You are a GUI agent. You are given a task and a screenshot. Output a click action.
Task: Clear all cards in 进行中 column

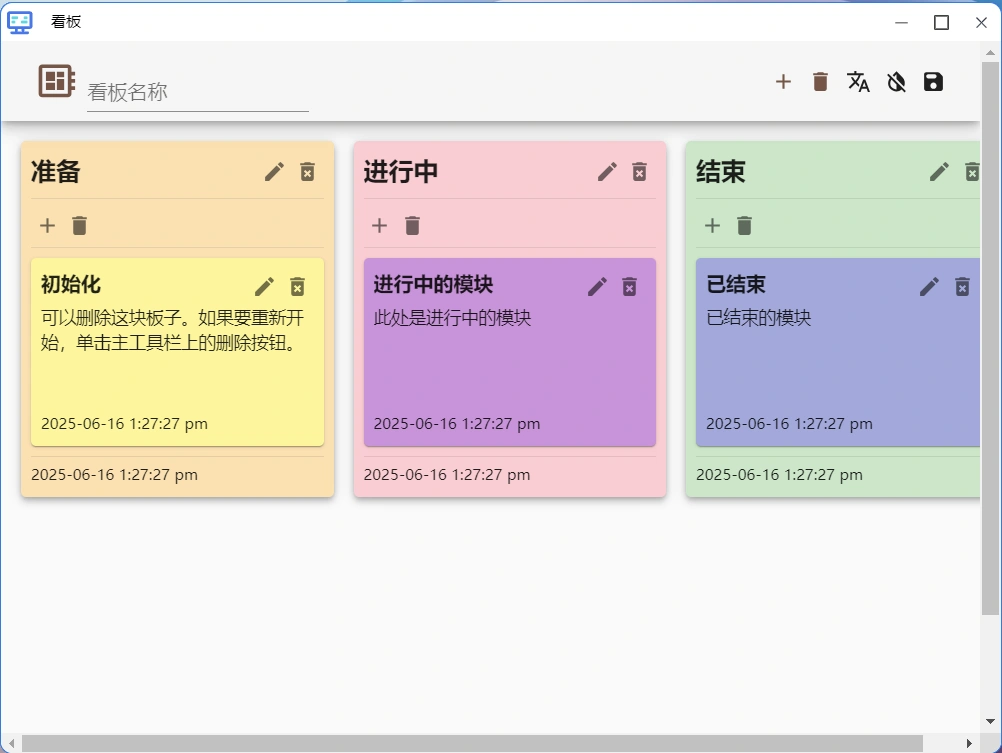pyautogui.click(x=412, y=225)
